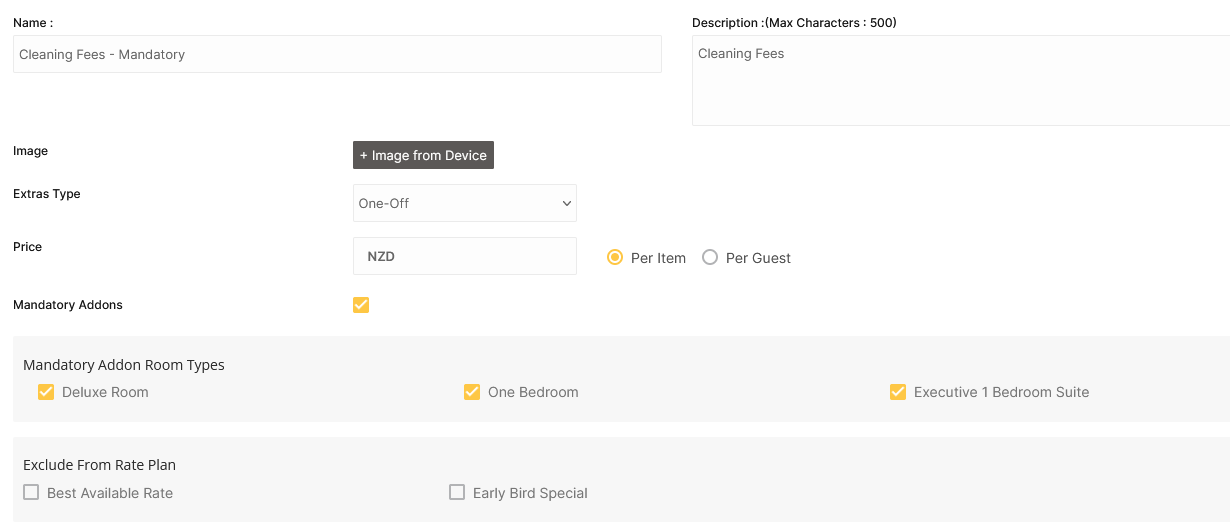Click the Per Item label
The width and height of the screenshot is (1230, 522).
point(658,258)
